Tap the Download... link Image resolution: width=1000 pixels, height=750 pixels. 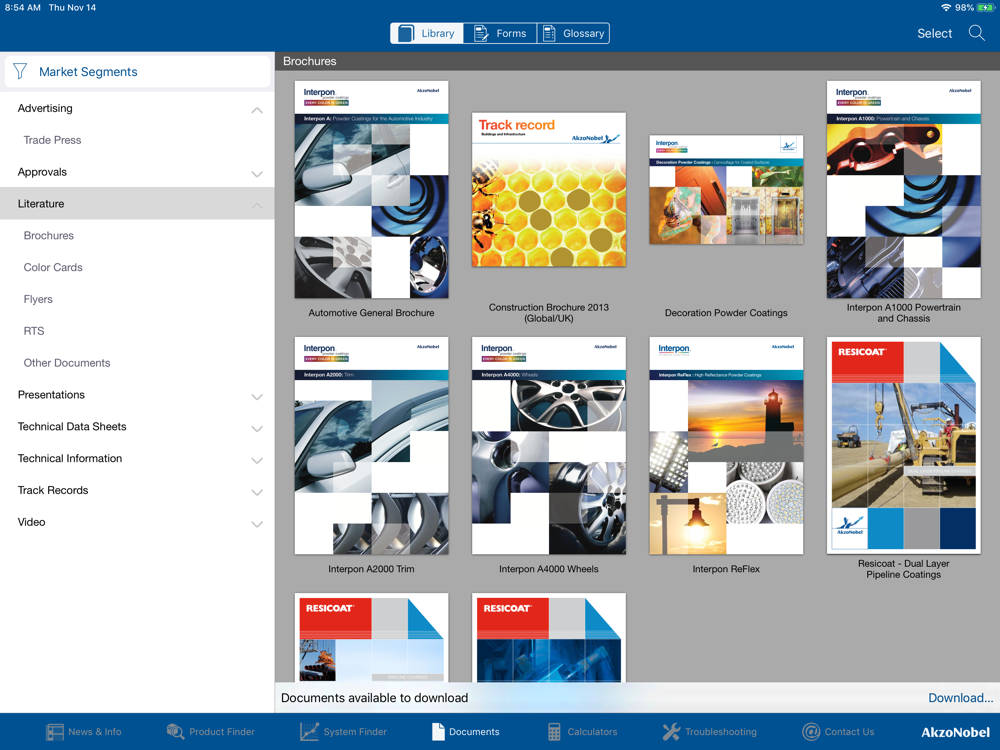(960, 698)
